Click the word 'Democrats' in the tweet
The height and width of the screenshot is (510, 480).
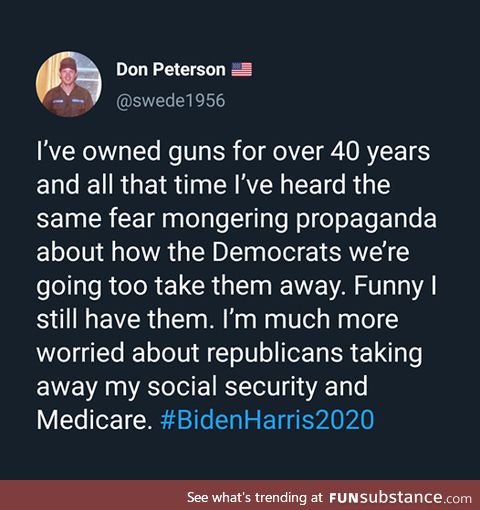pyautogui.click(x=277, y=252)
